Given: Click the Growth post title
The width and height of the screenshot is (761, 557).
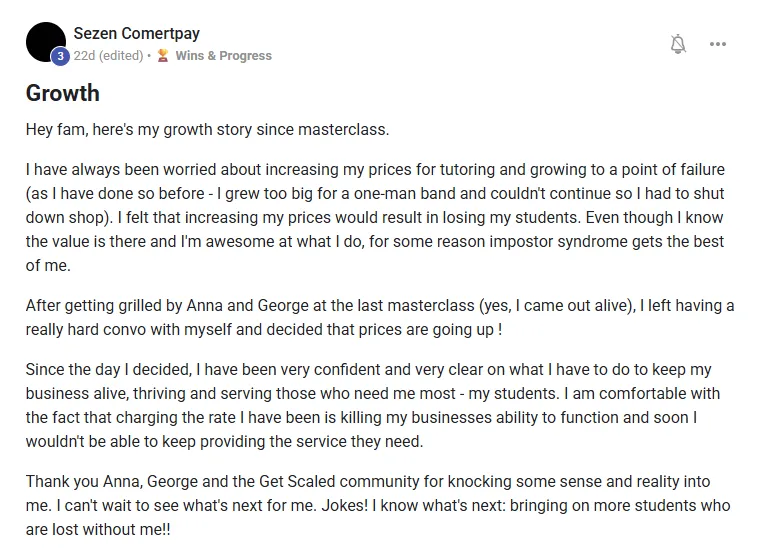Looking at the screenshot, I should click(63, 93).
